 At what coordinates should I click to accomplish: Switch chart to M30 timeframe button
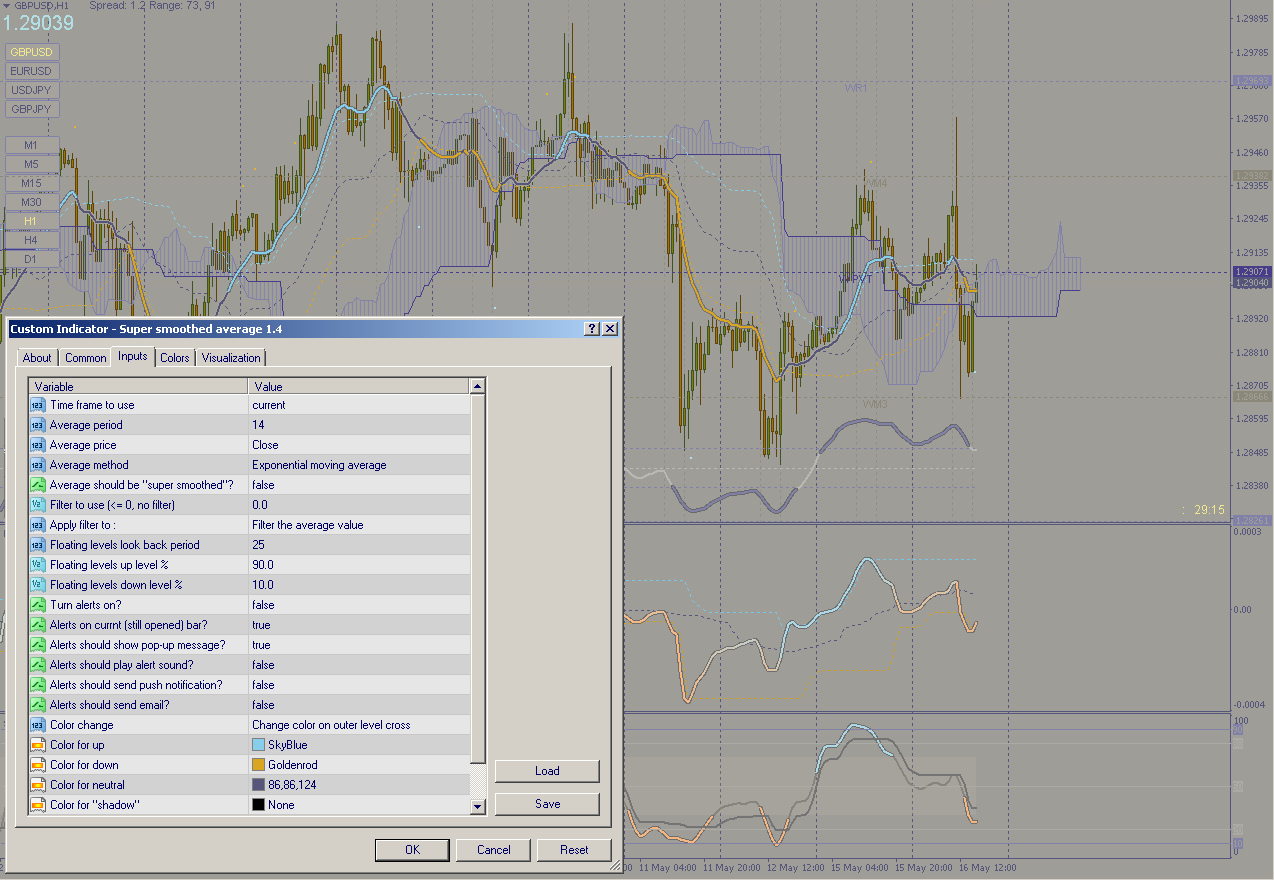(x=31, y=202)
